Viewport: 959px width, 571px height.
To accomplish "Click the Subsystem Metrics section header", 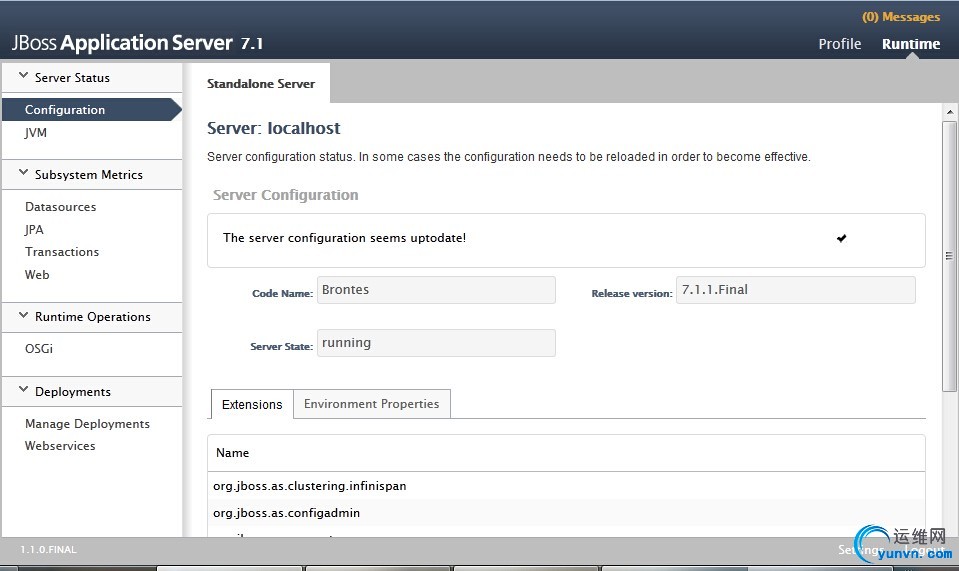I will click(x=92, y=175).
